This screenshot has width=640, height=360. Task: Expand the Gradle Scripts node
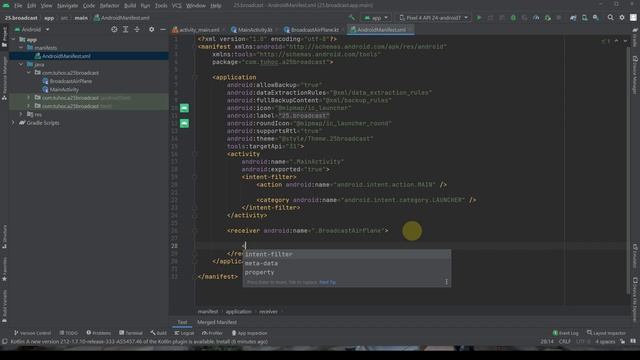click(x=13, y=122)
